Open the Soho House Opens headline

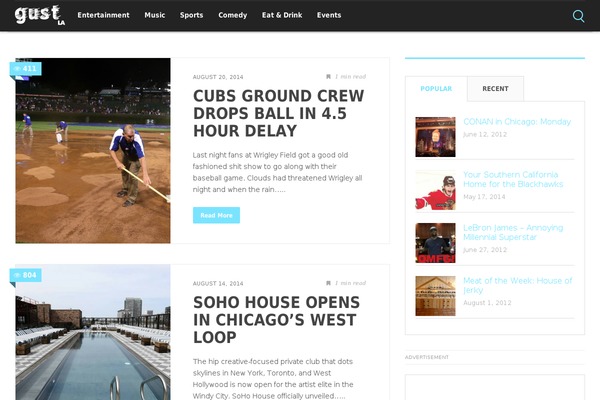(x=276, y=320)
